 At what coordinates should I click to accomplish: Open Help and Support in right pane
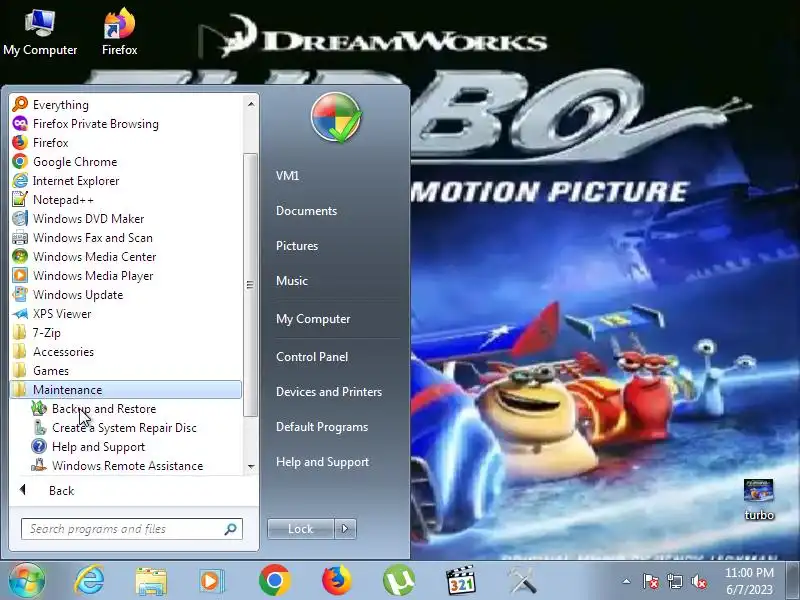click(322, 462)
